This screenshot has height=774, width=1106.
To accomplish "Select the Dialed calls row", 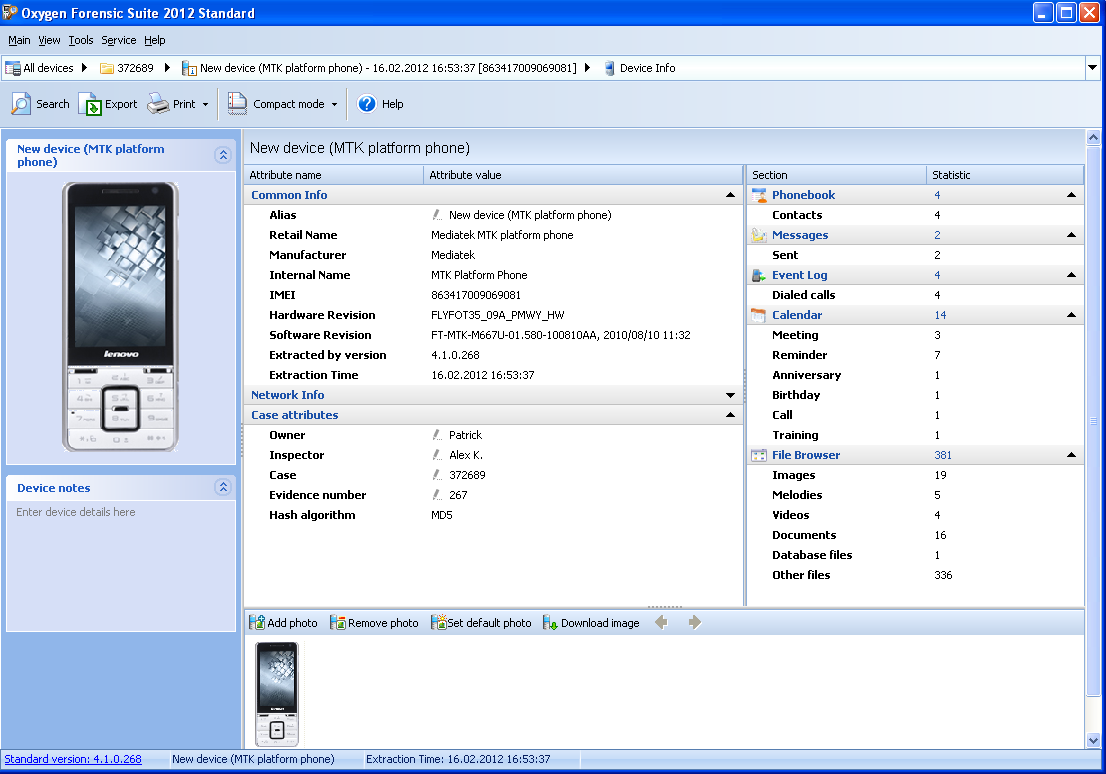I will (x=915, y=295).
